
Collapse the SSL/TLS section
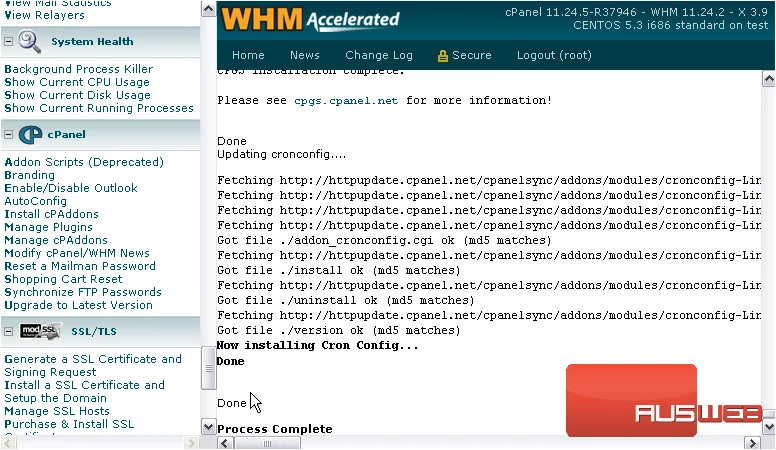click(8, 332)
